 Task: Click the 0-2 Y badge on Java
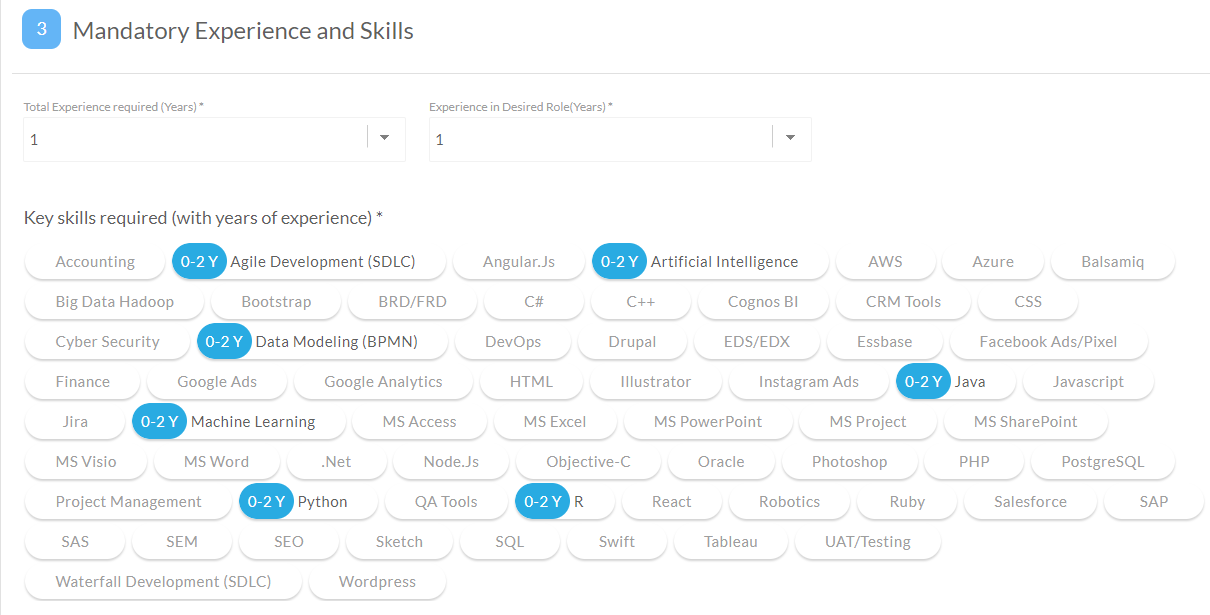click(x=923, y=382)
